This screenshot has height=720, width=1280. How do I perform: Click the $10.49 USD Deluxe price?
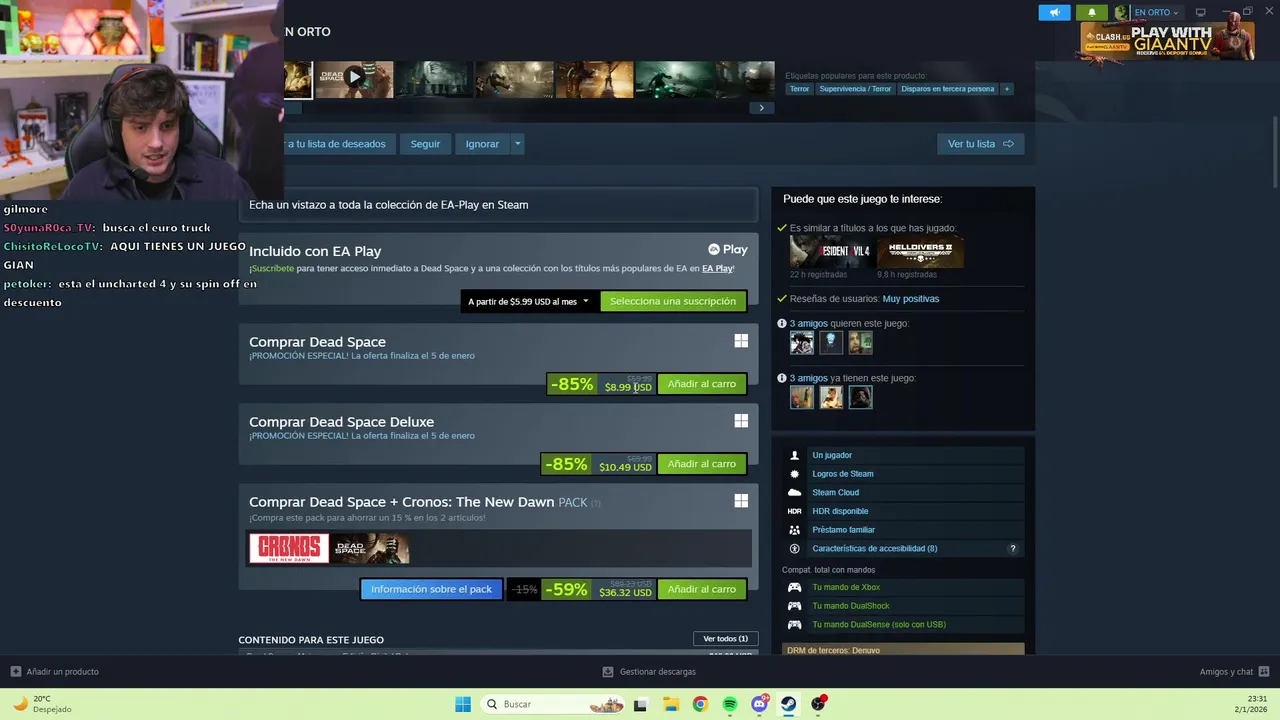click(x=625, y=467)
